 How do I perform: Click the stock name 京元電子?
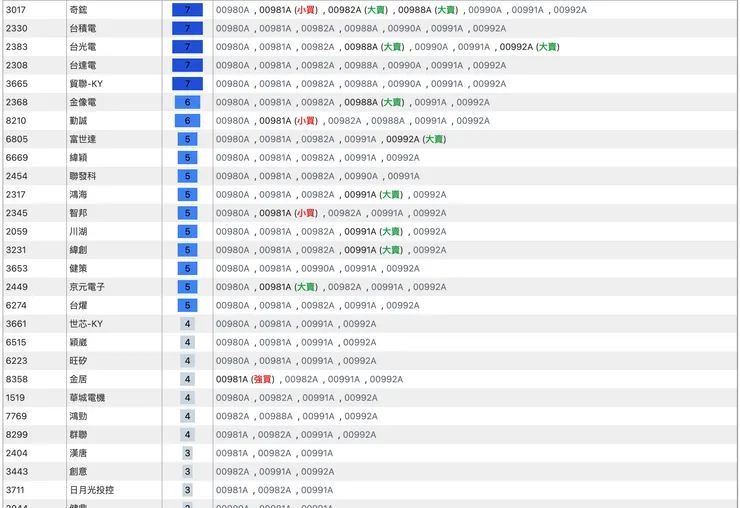click(87, 287)
